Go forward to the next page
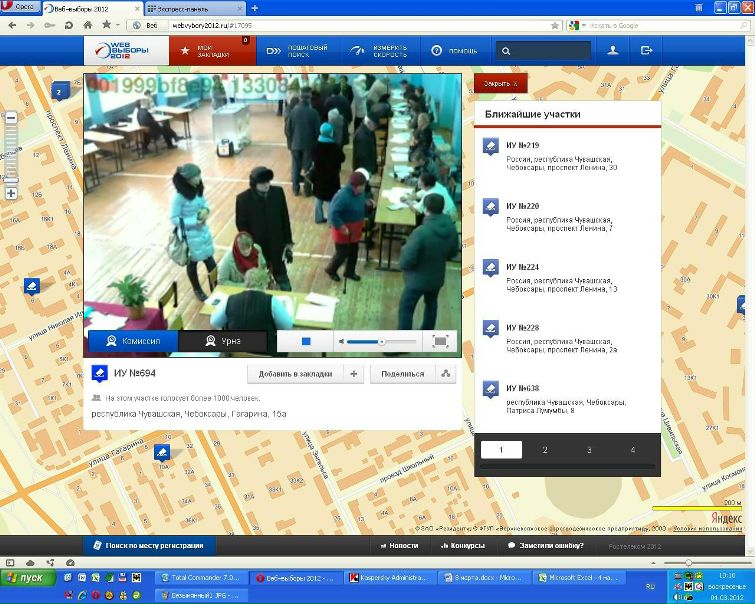 point(30,26)
